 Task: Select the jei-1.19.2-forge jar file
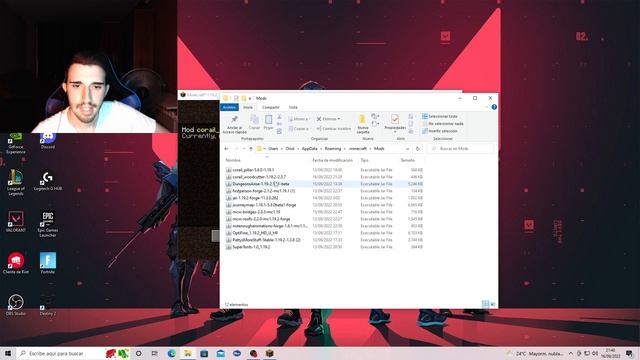[324, 198]
